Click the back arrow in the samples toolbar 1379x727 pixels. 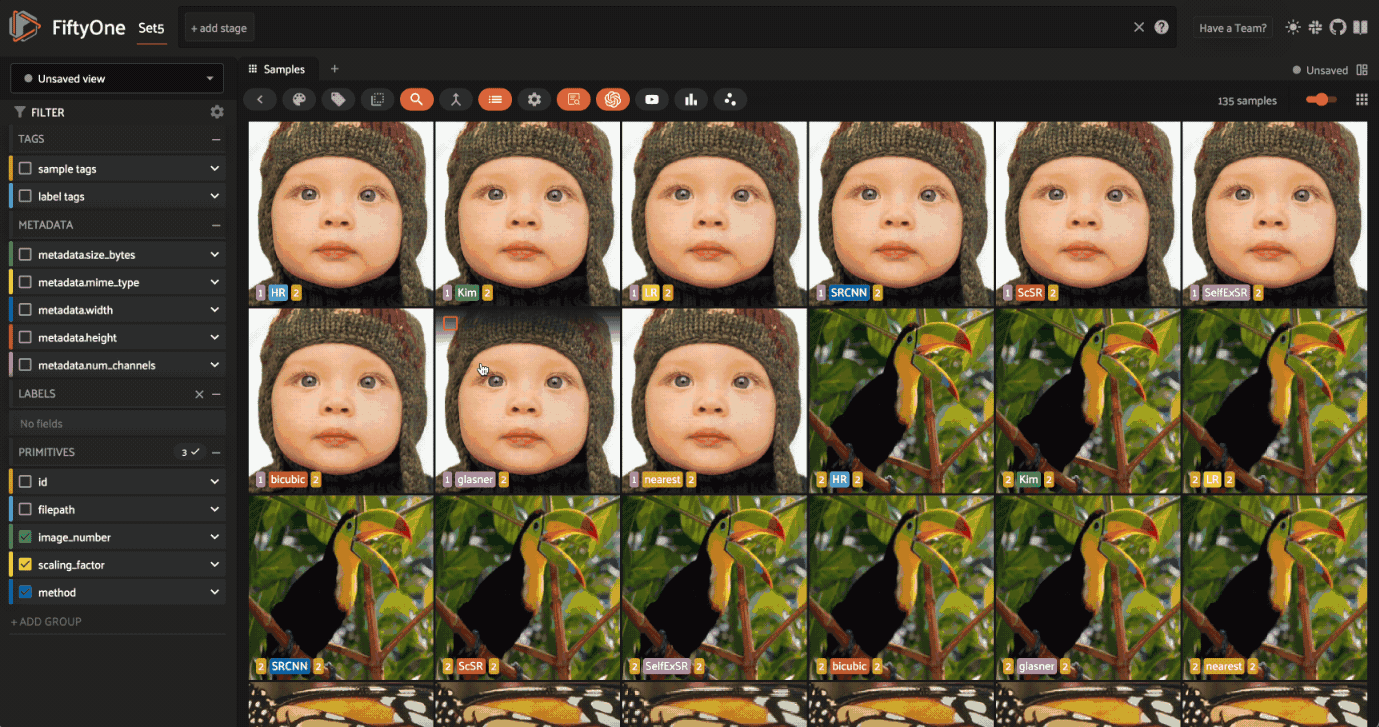(260, 99)
